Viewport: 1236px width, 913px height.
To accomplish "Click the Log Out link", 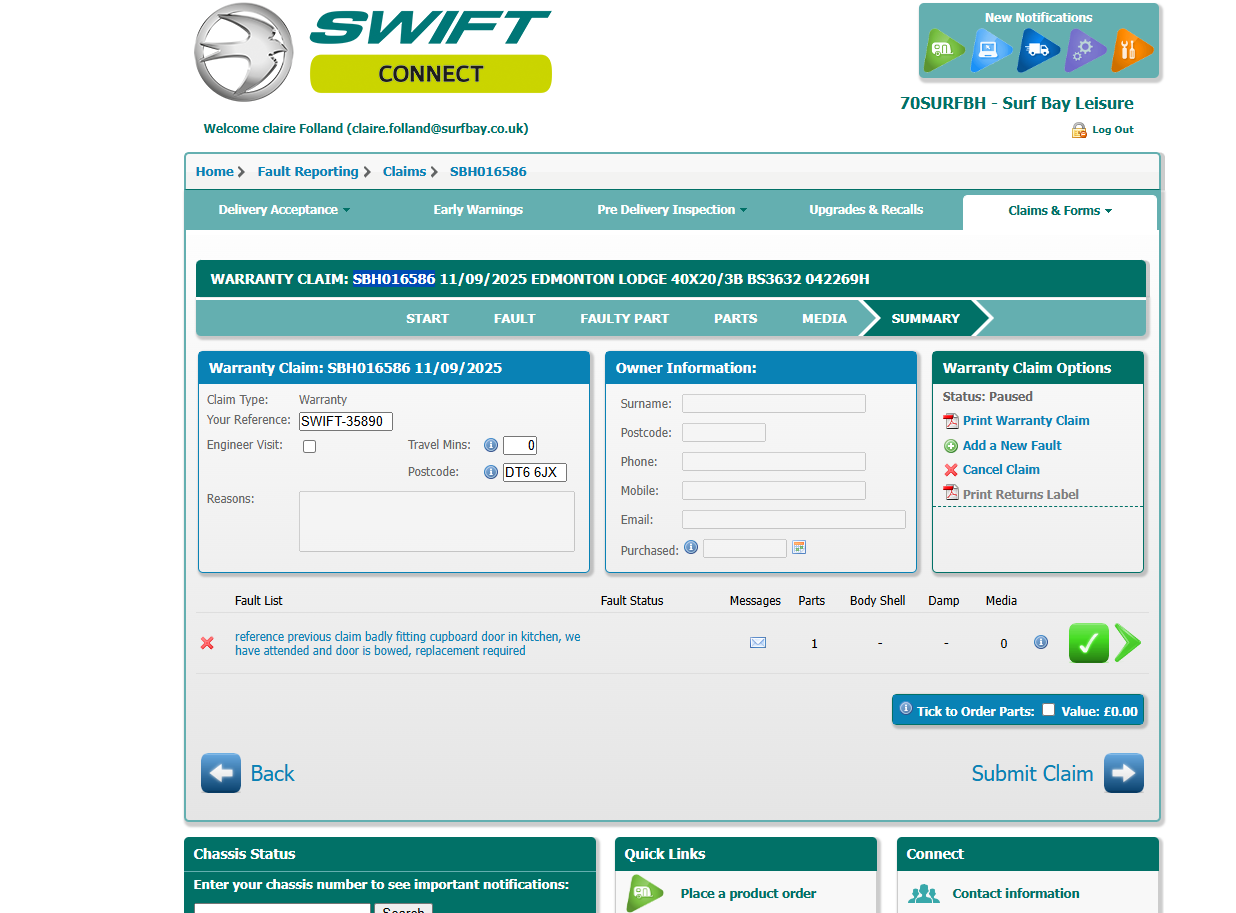I will point(1113,130).
